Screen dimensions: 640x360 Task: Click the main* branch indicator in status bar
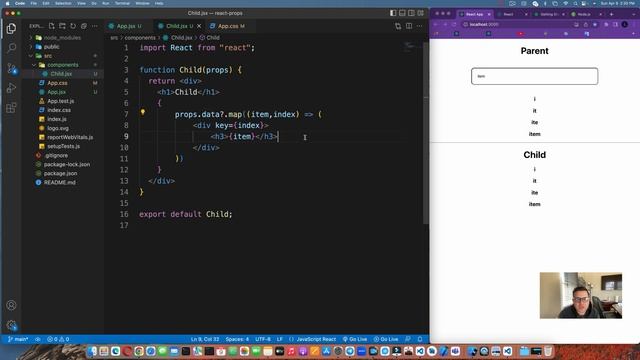[18, 339]
